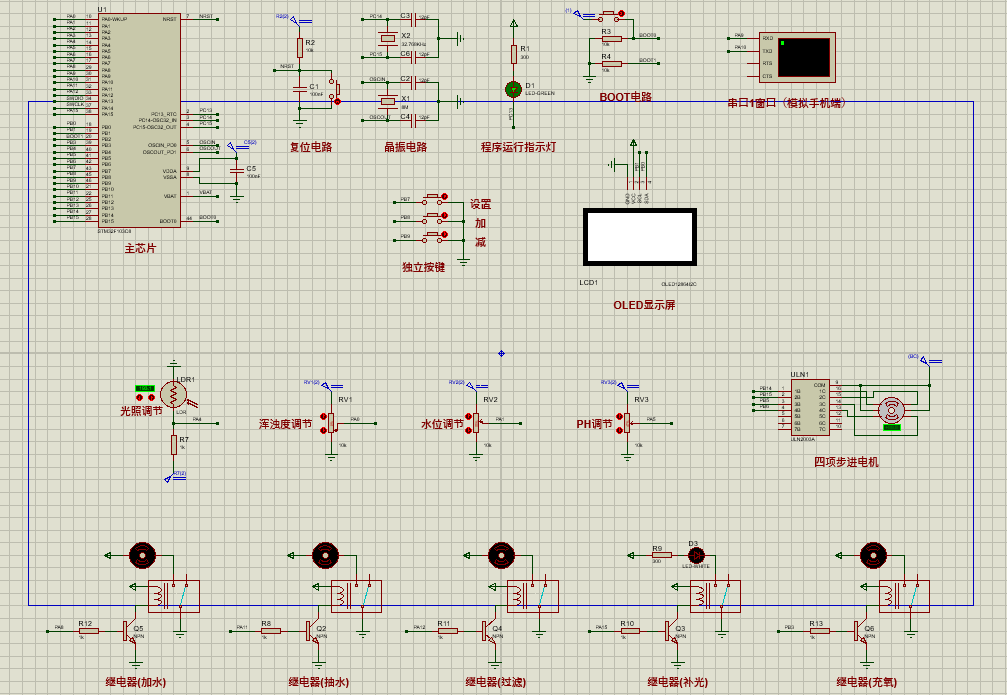Screen dimensions: 1007x695
Task: Click the motor above the 加水 relay
Action: pos(142,556)
